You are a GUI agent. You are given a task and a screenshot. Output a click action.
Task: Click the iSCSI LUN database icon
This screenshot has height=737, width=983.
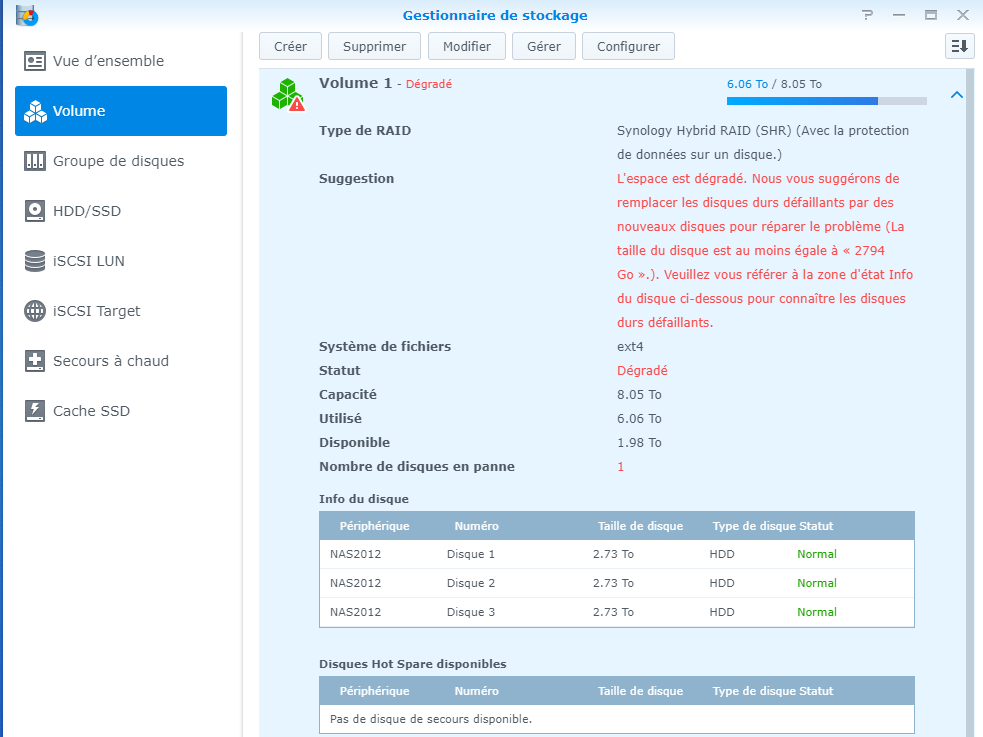(x=35, y=261)
